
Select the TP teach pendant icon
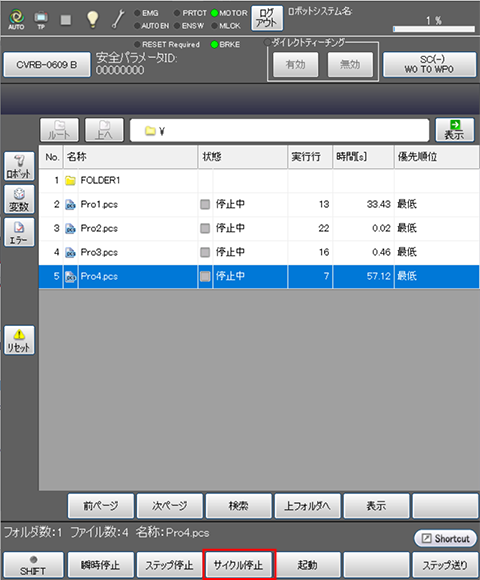[x=41, y=19]
